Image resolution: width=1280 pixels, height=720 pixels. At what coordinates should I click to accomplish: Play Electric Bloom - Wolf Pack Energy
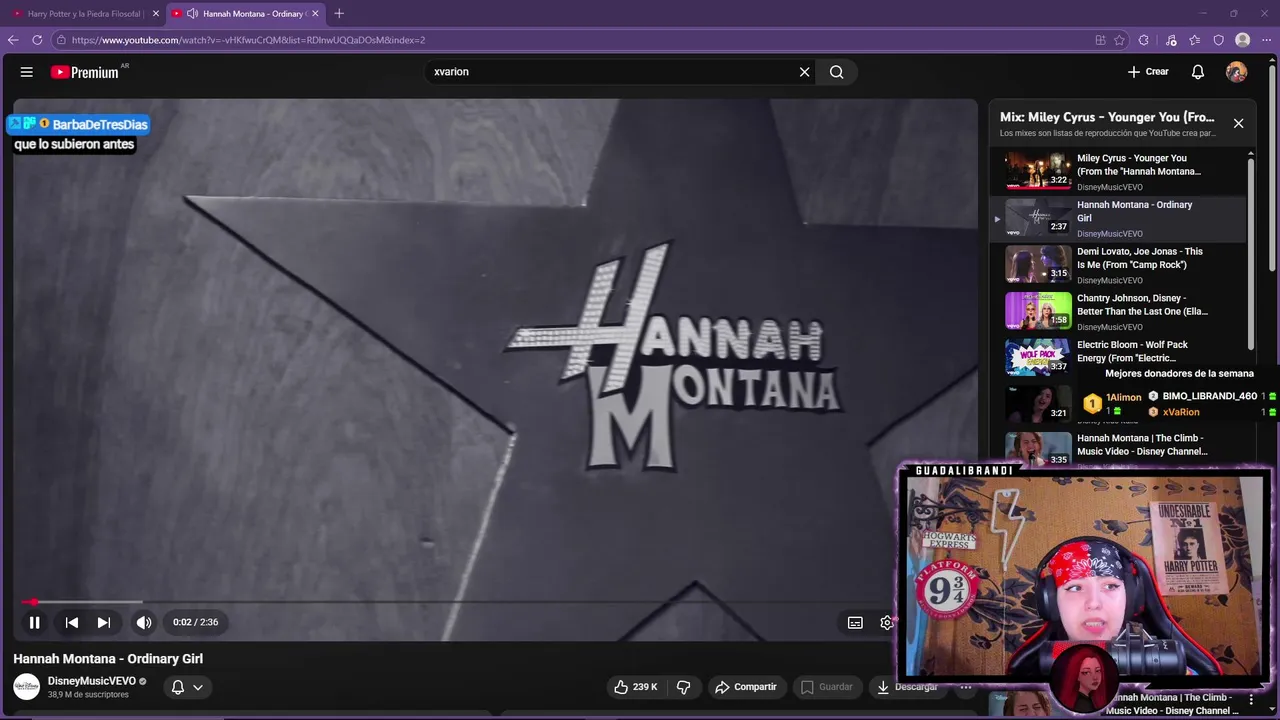coord(1120,358)
